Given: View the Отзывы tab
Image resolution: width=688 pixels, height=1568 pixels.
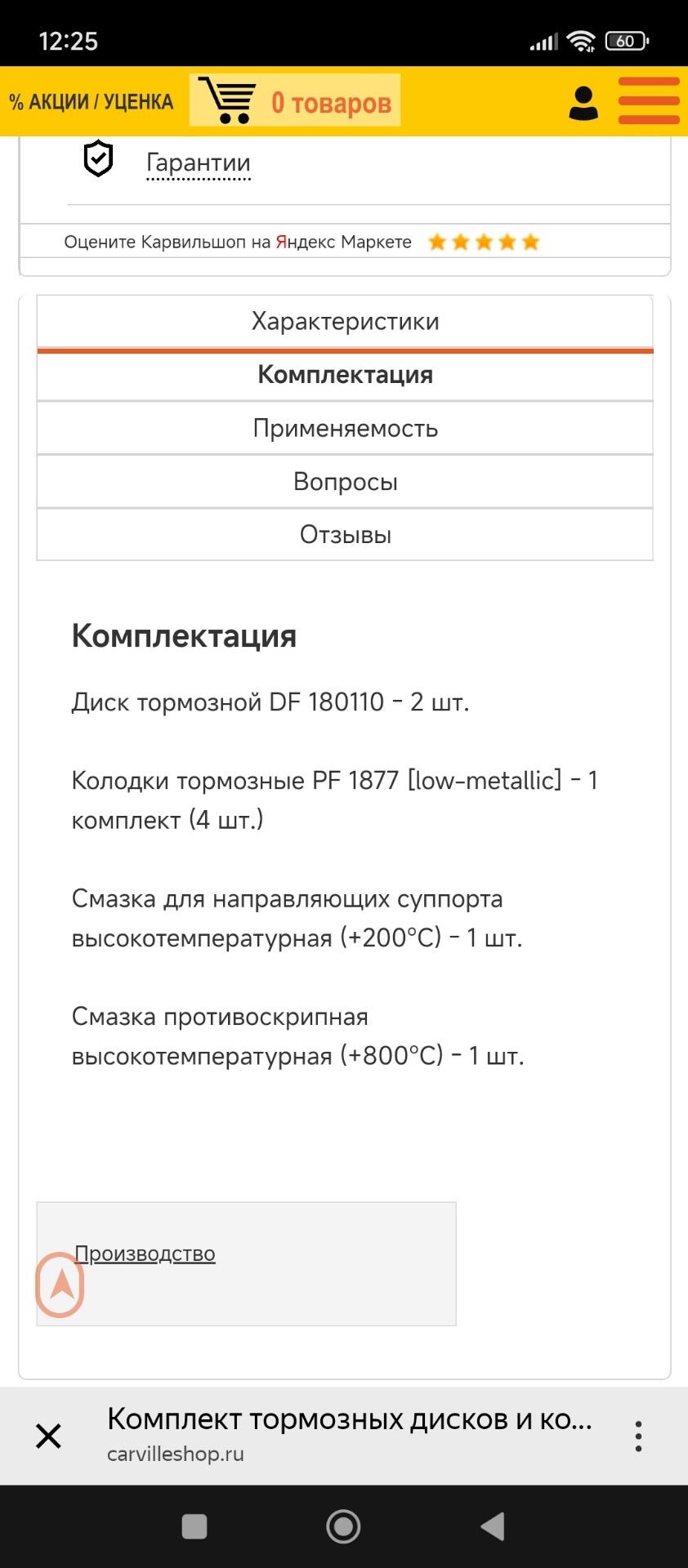Looking at the screenshot, I should (x=345, y=535).
